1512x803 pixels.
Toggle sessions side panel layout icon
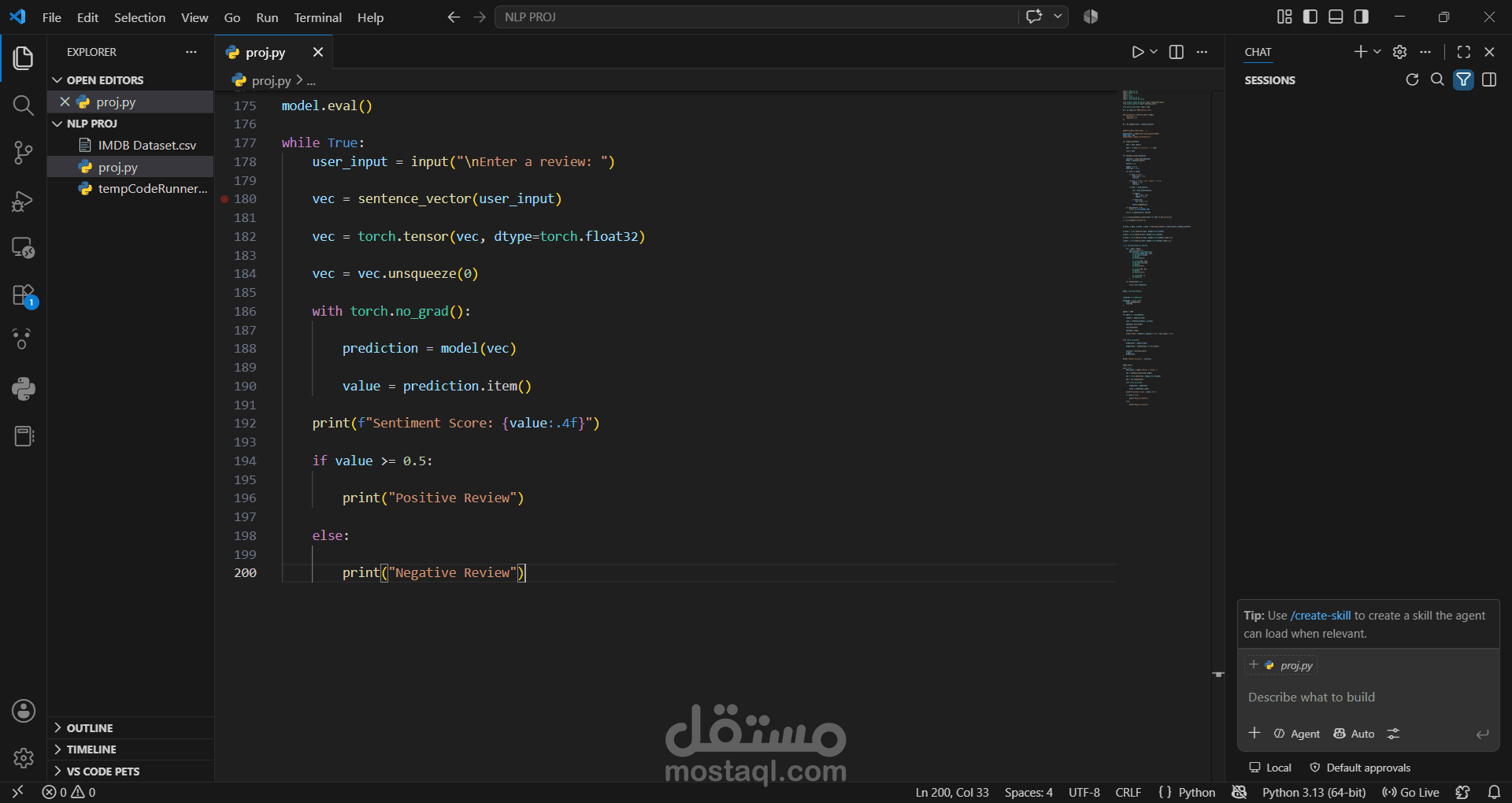1489,80
